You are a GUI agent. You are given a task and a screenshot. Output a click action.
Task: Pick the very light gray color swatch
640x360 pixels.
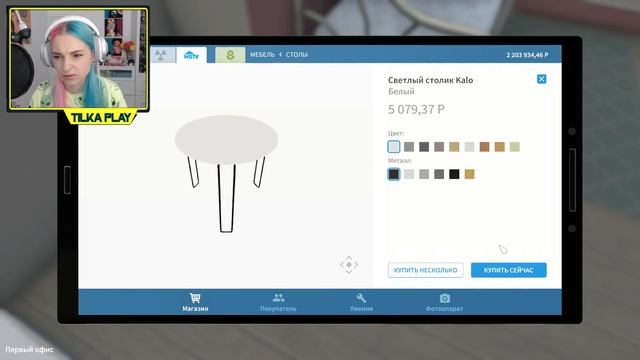pos(469,147)
